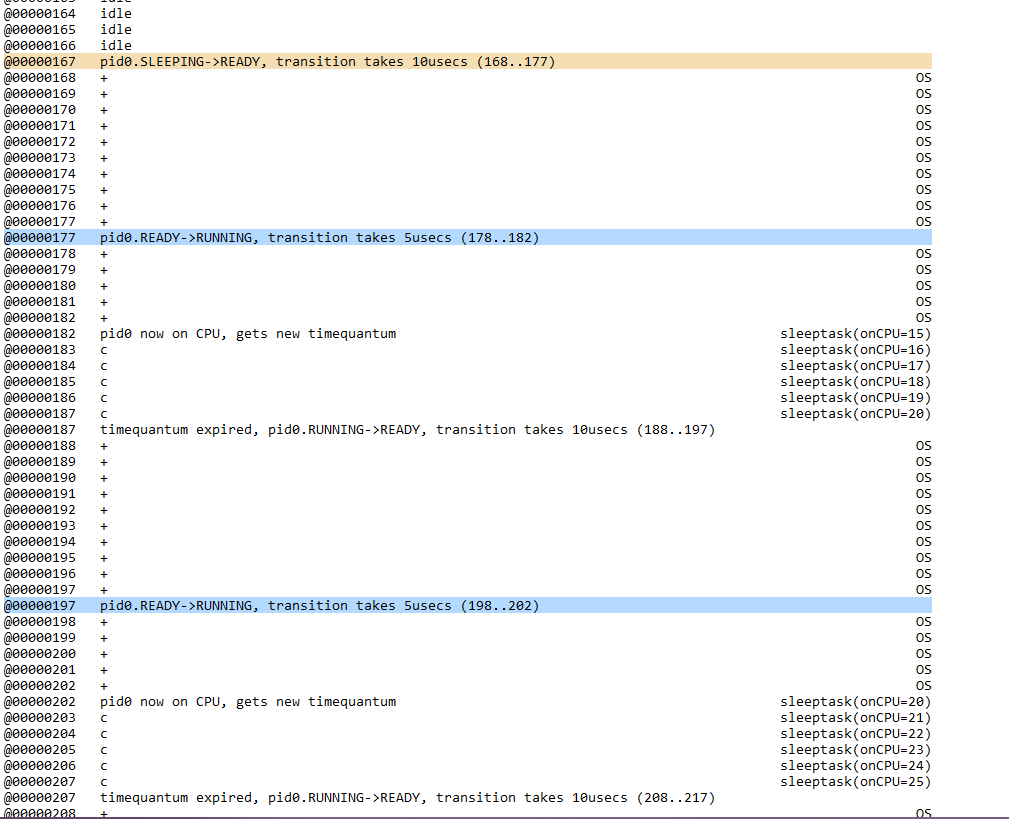Click the OS label on row @00000168

(x=923, y=78)
